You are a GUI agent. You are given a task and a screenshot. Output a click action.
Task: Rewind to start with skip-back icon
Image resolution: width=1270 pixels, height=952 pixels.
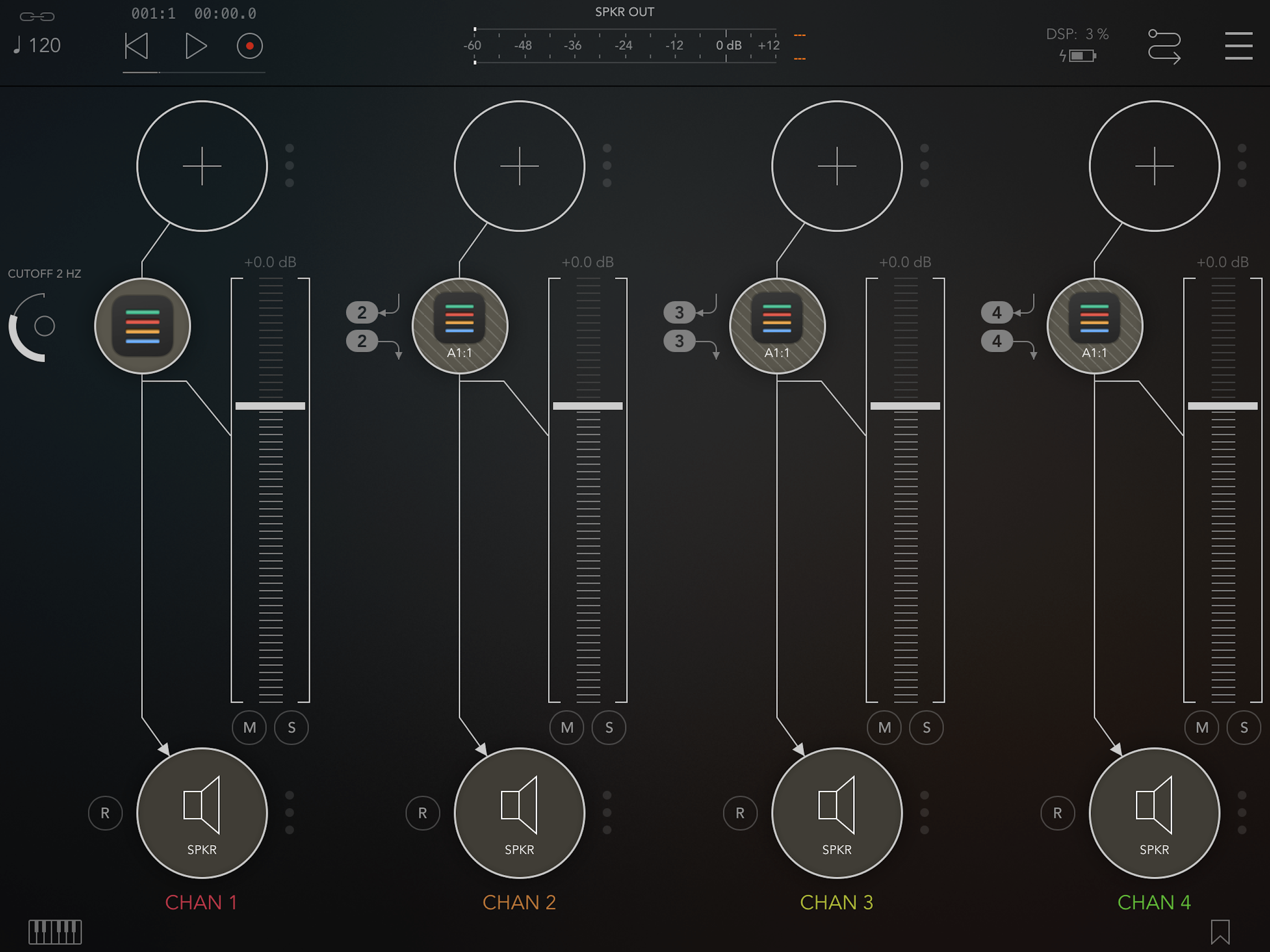pos(137,46)
